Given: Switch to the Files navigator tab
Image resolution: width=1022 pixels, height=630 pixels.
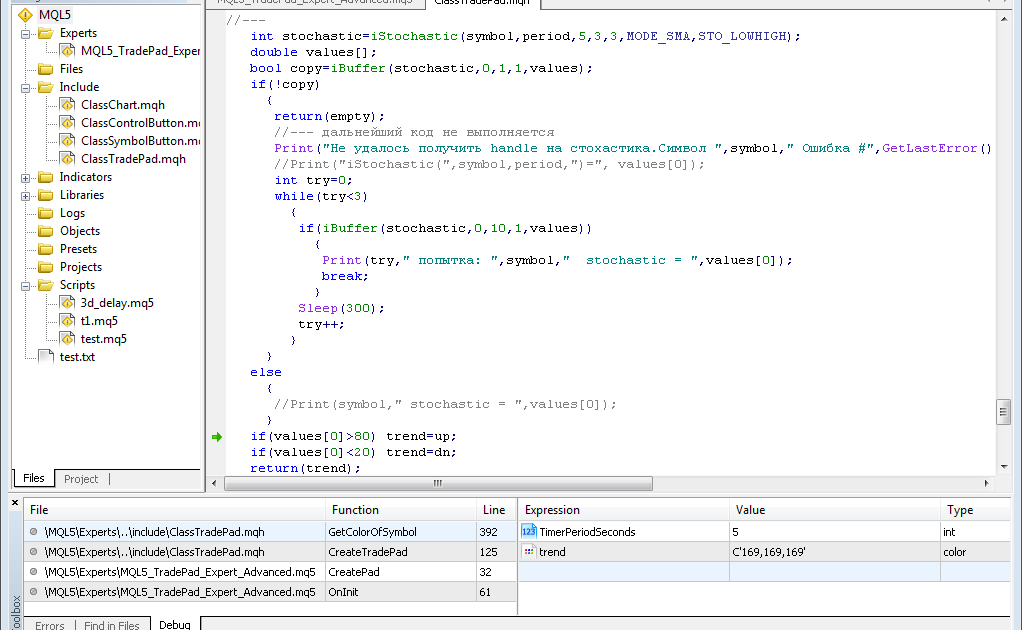Looking at the screenshot, I should (x=34, y=478).
